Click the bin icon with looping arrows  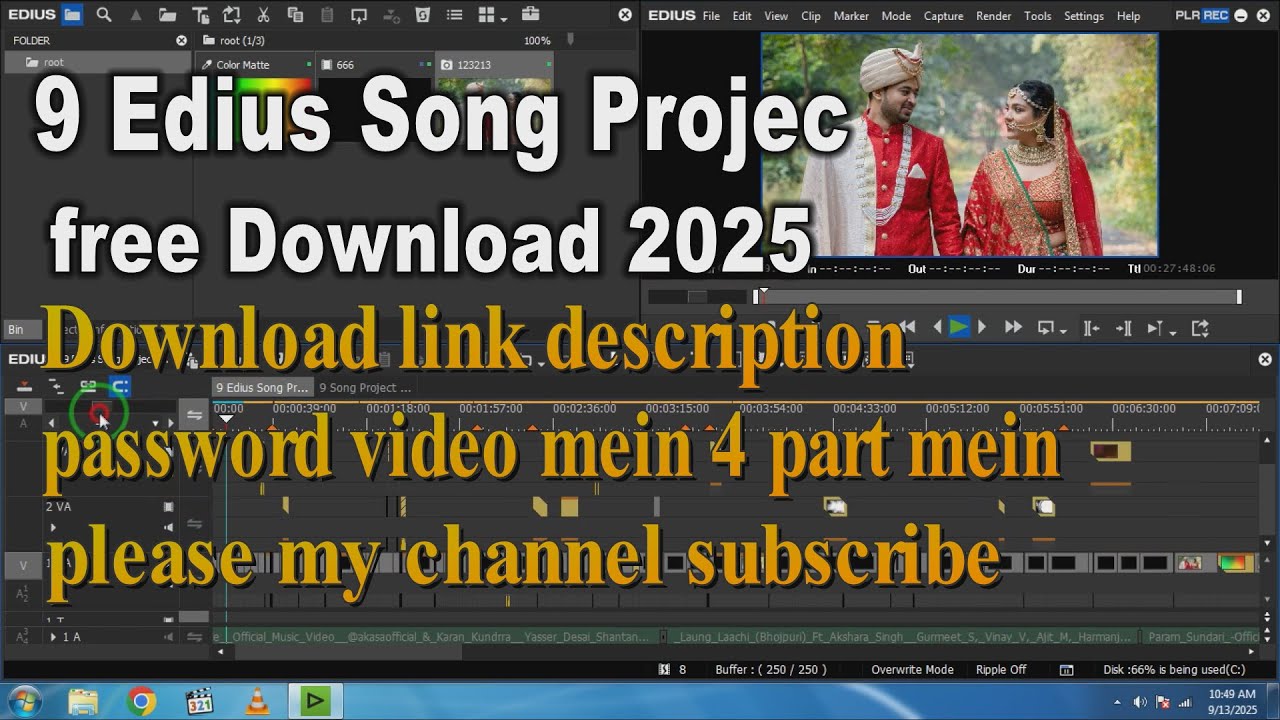[x=231, y=14]
